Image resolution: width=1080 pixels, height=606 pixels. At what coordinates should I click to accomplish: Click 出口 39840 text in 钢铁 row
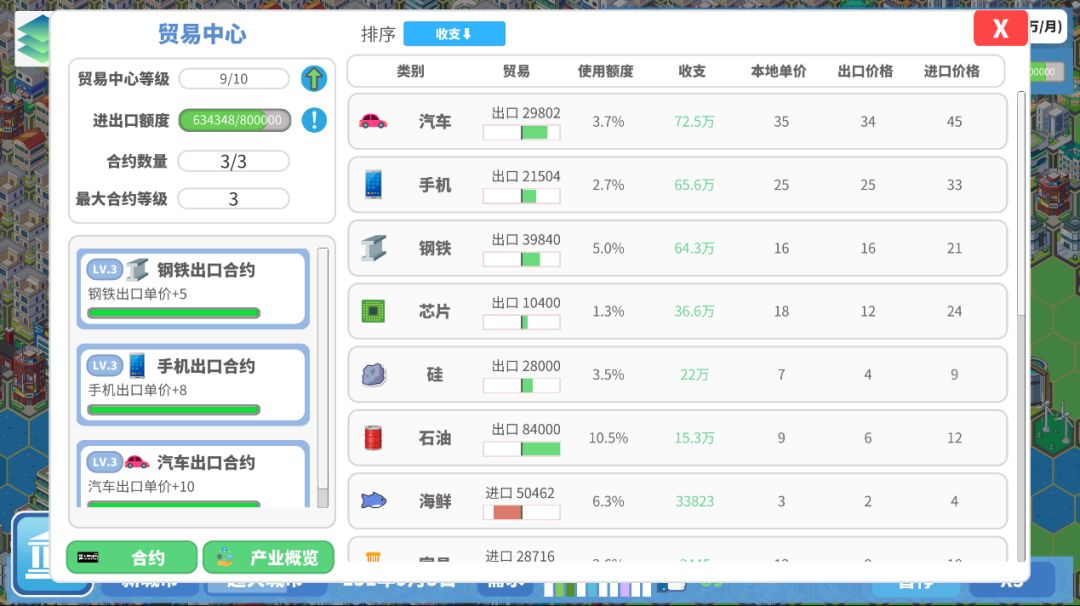click(526, 239)
